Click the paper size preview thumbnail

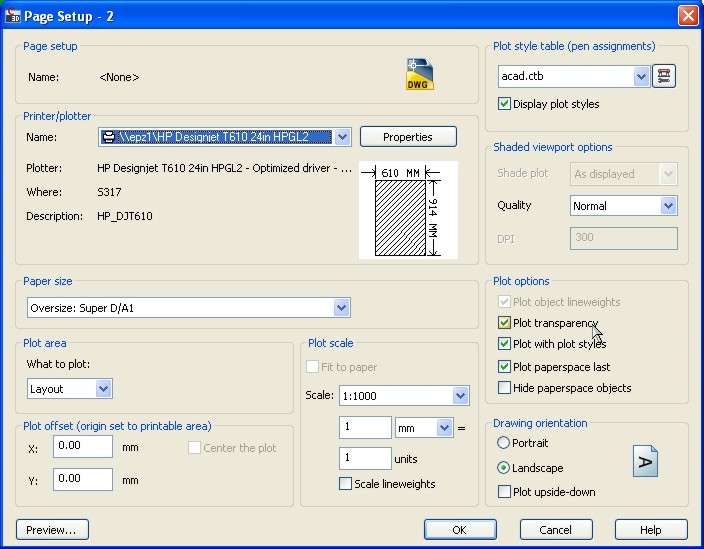(407, 210)
